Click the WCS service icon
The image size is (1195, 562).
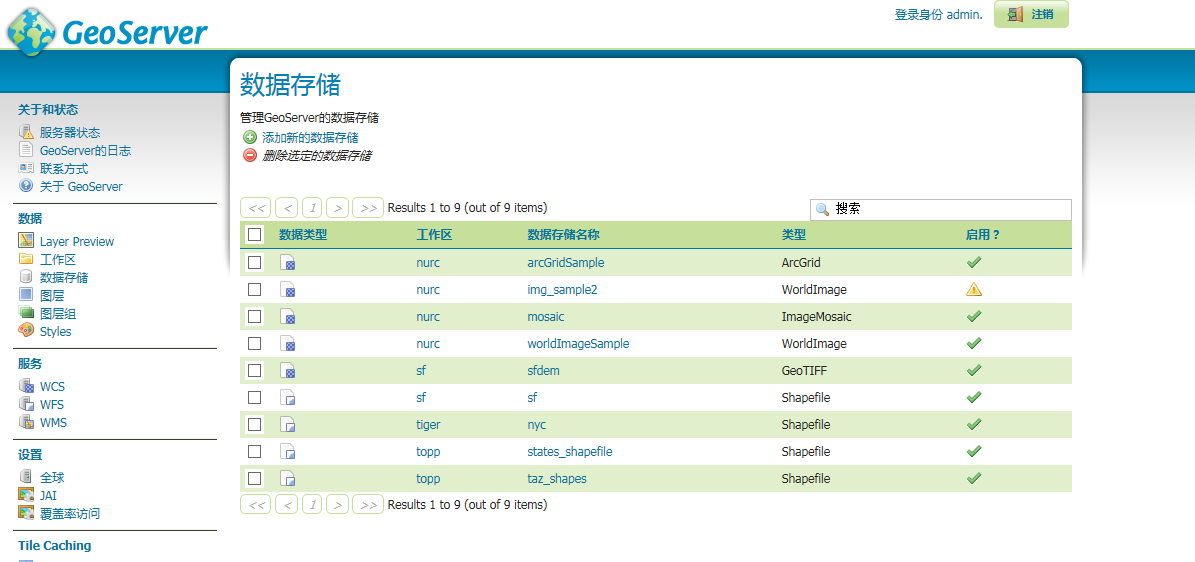26,386
